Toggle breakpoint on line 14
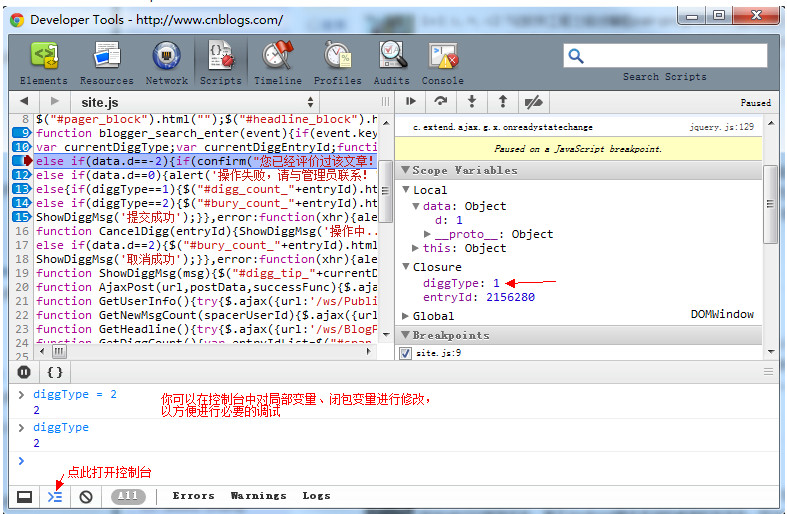 point(22,203)
